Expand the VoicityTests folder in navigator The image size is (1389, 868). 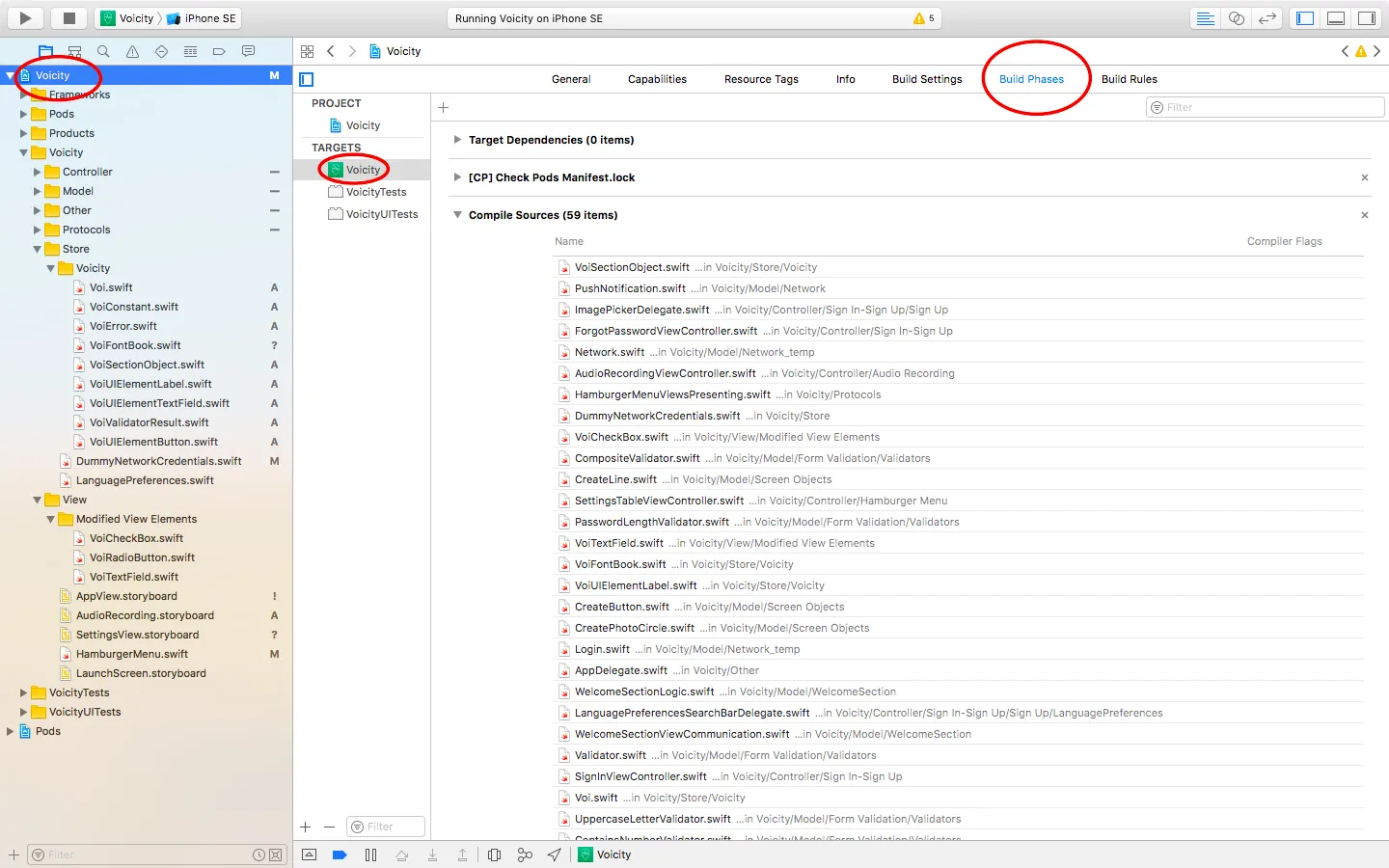tap(23, 692)
